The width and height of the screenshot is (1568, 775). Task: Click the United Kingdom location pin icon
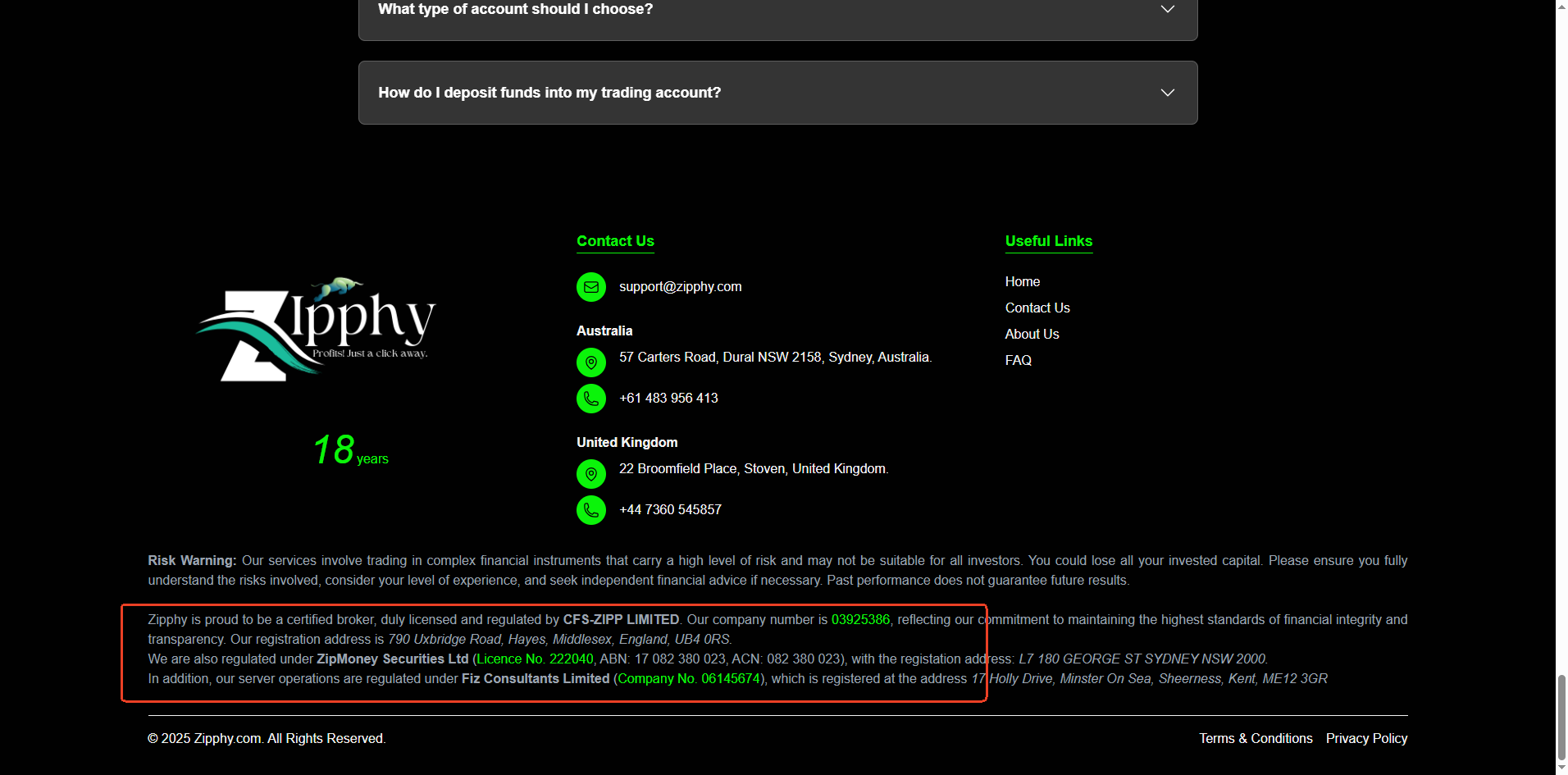(591, 474)
